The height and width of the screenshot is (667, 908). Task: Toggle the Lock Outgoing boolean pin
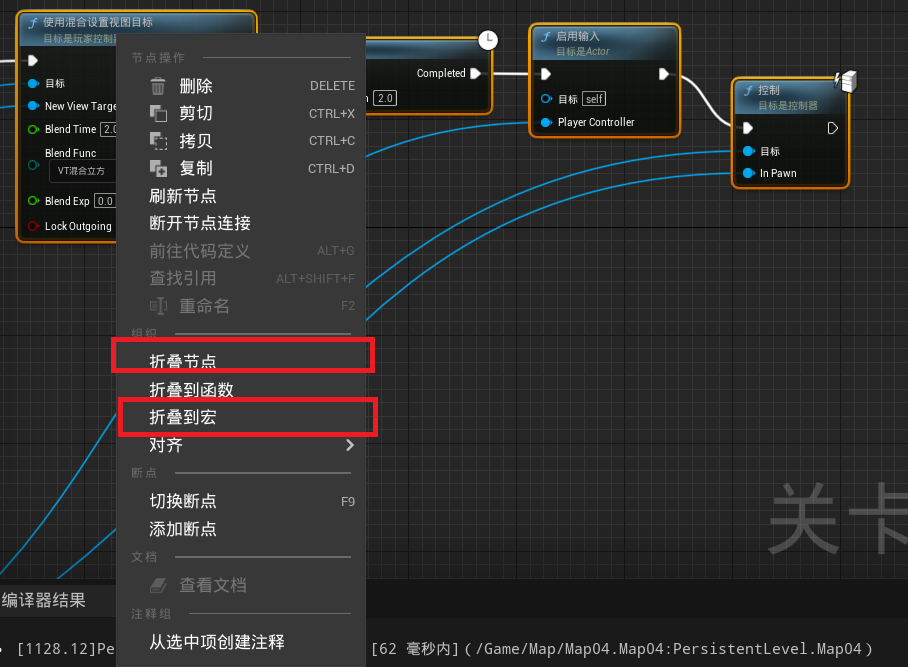pyautogui.click(x=34, y=226)
